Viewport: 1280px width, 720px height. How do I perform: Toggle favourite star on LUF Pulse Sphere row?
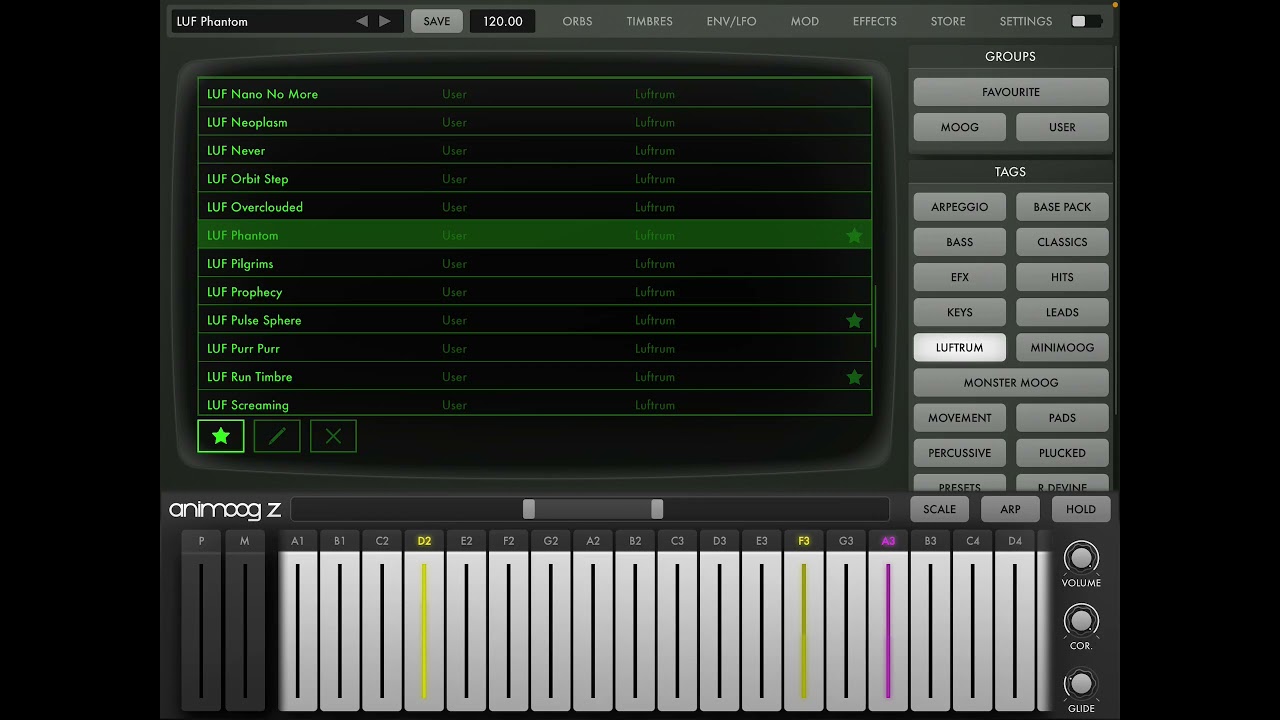[x=854, y=321]
